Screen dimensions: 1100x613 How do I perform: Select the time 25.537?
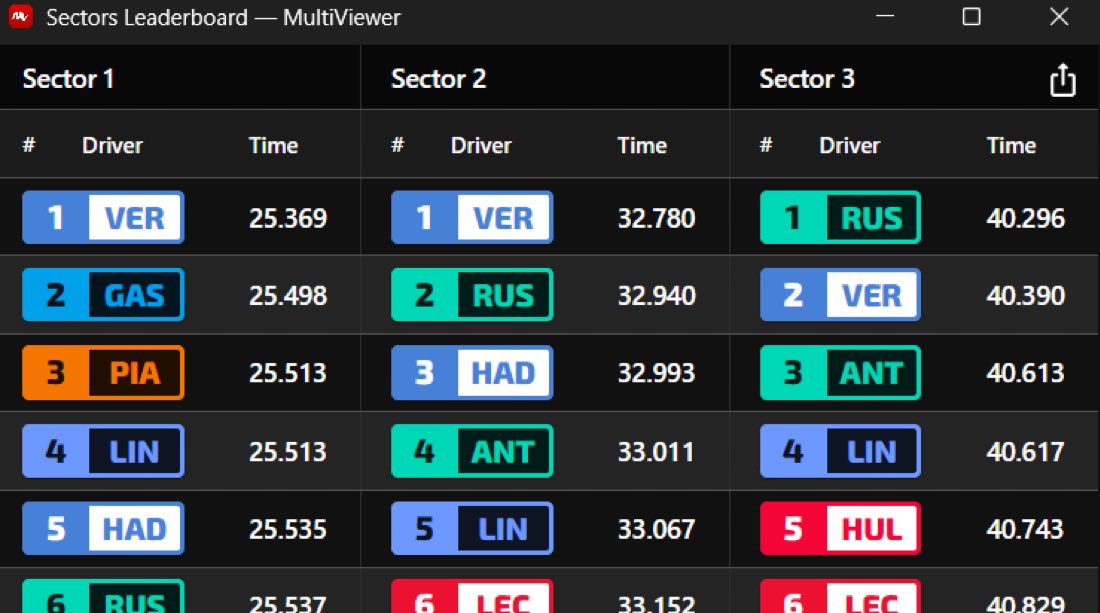coord(288,603)
